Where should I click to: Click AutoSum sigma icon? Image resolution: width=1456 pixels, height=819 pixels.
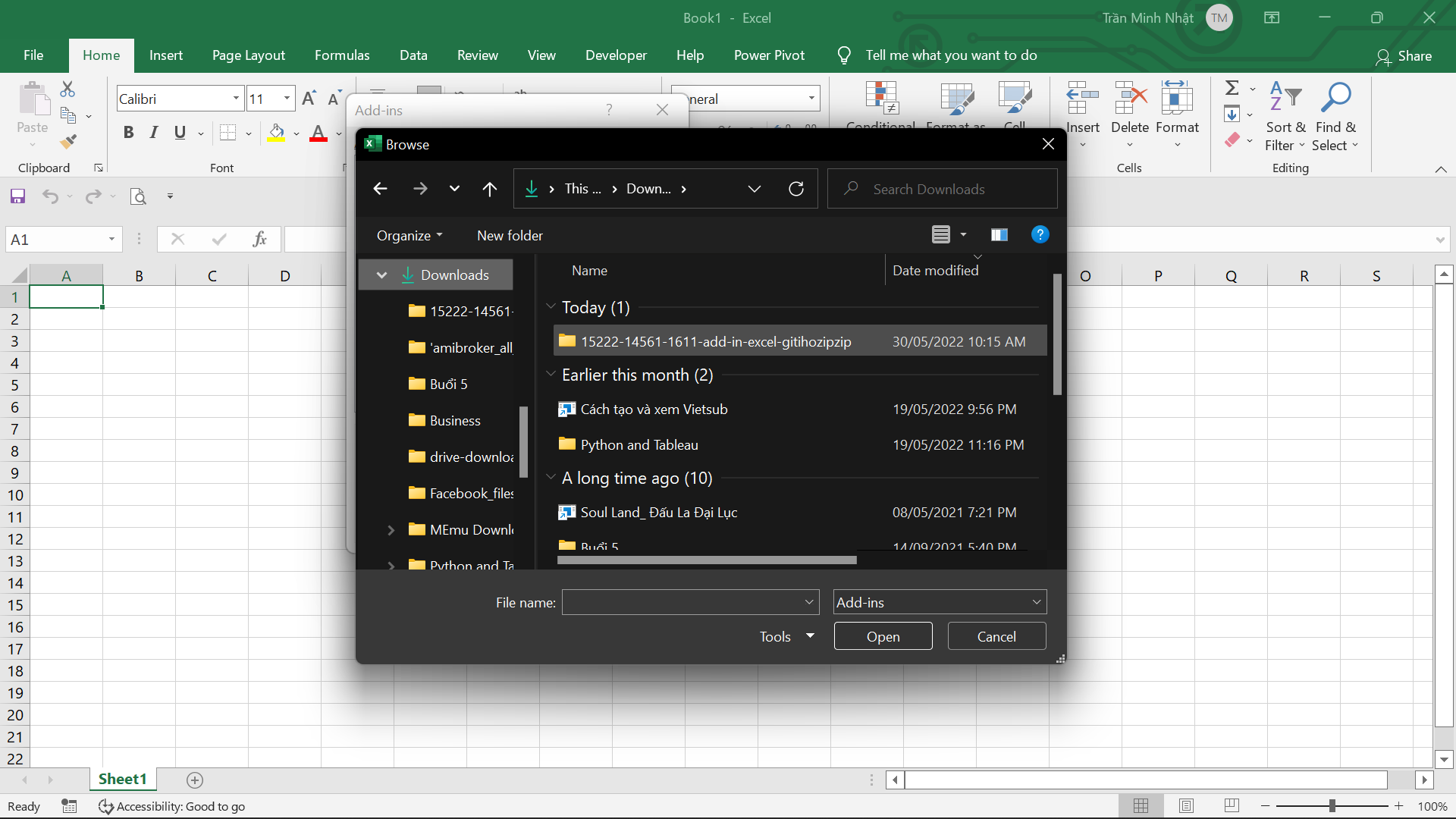(1232, 88)
